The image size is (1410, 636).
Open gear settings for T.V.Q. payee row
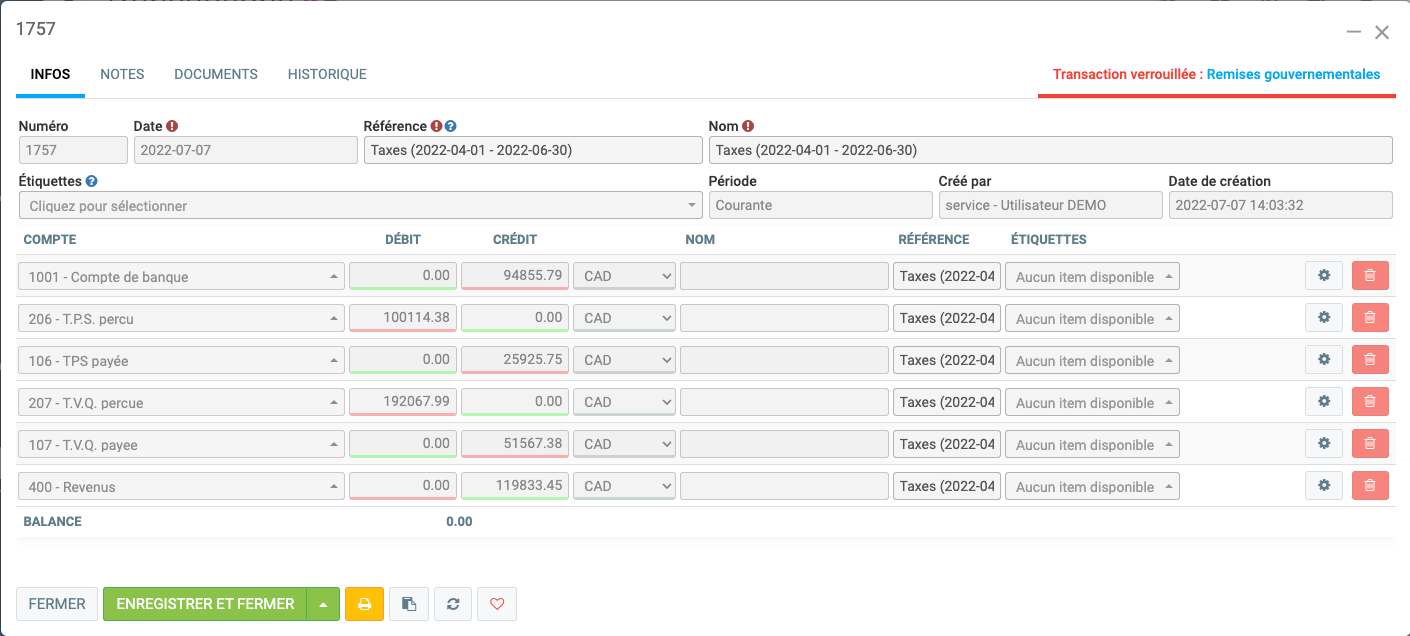pos(1323,444)
